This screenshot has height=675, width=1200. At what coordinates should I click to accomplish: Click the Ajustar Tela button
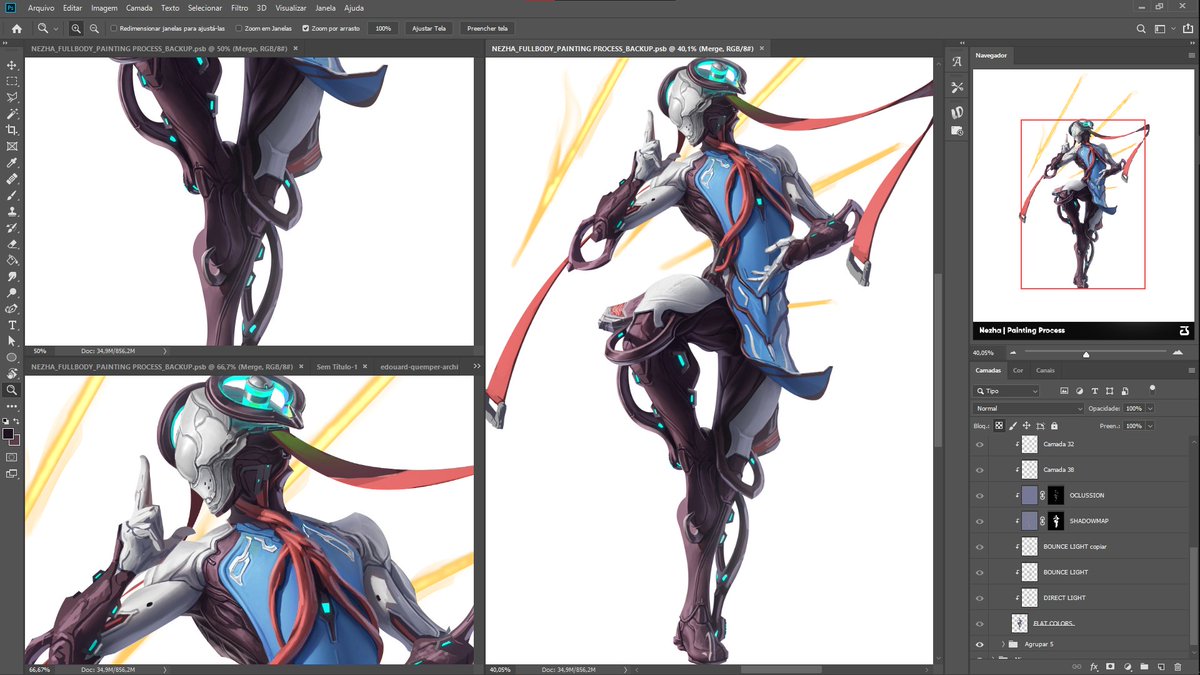430,29
